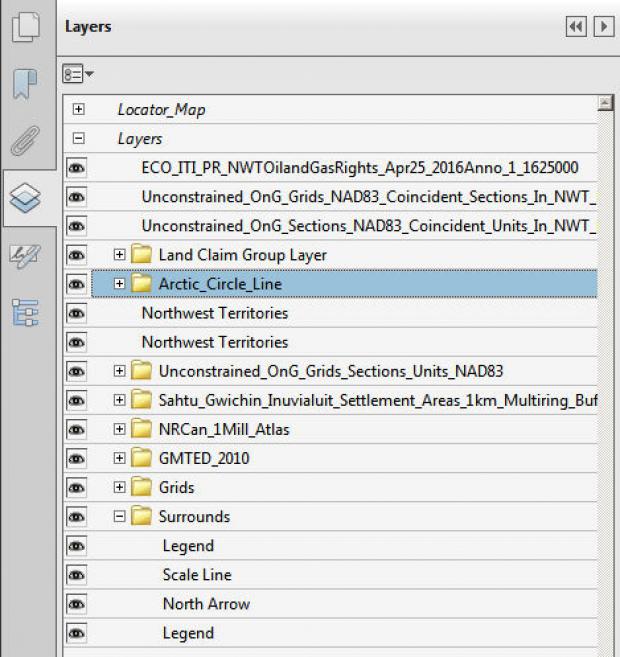The image size is (620, 657).
Task: Open the Model Tree panel icon
Action: point(25,313)
